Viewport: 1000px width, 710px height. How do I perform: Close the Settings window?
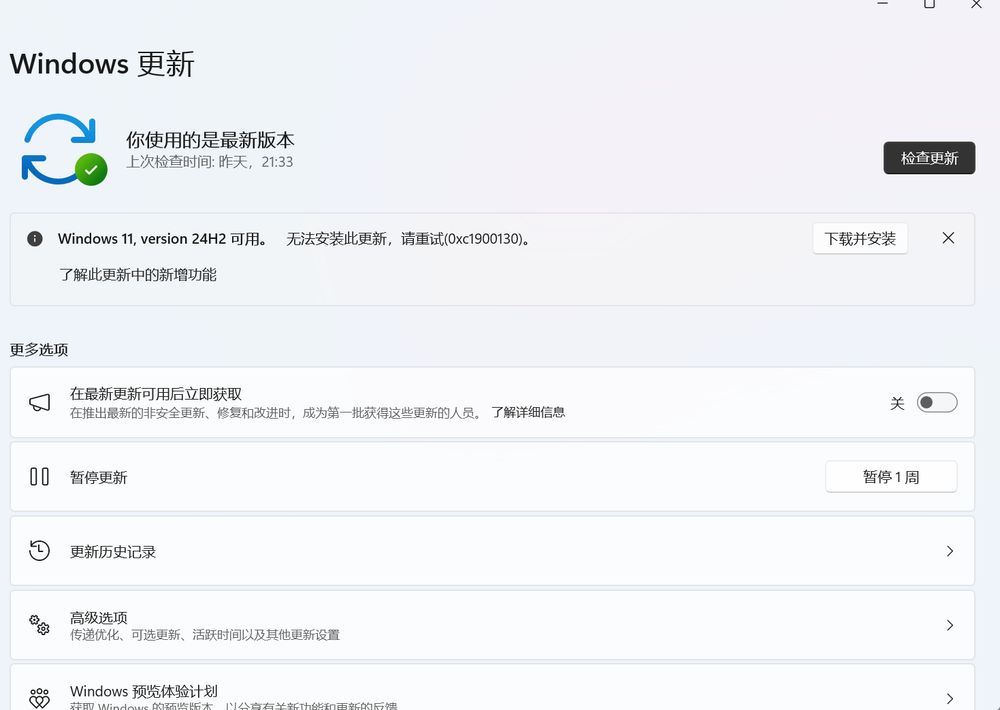click(976, 4)
